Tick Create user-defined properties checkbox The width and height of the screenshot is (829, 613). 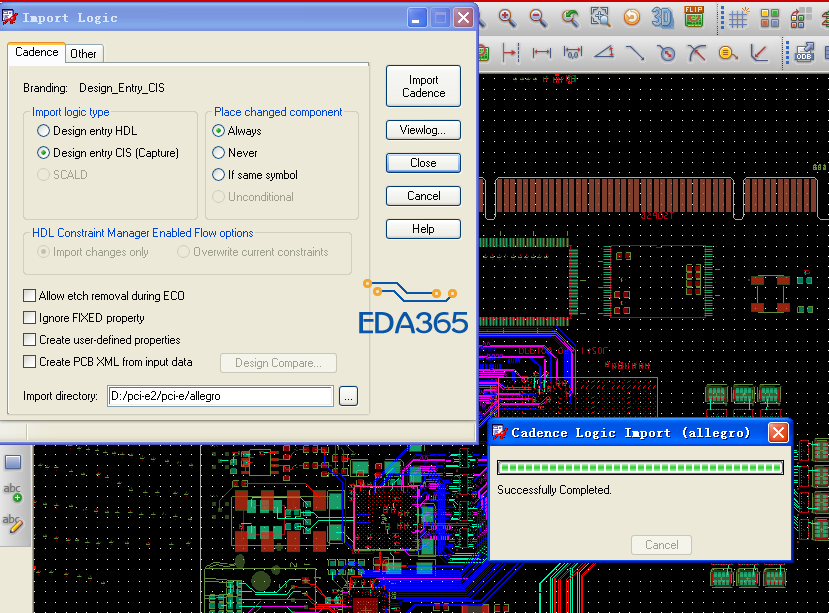coord(30,340)
